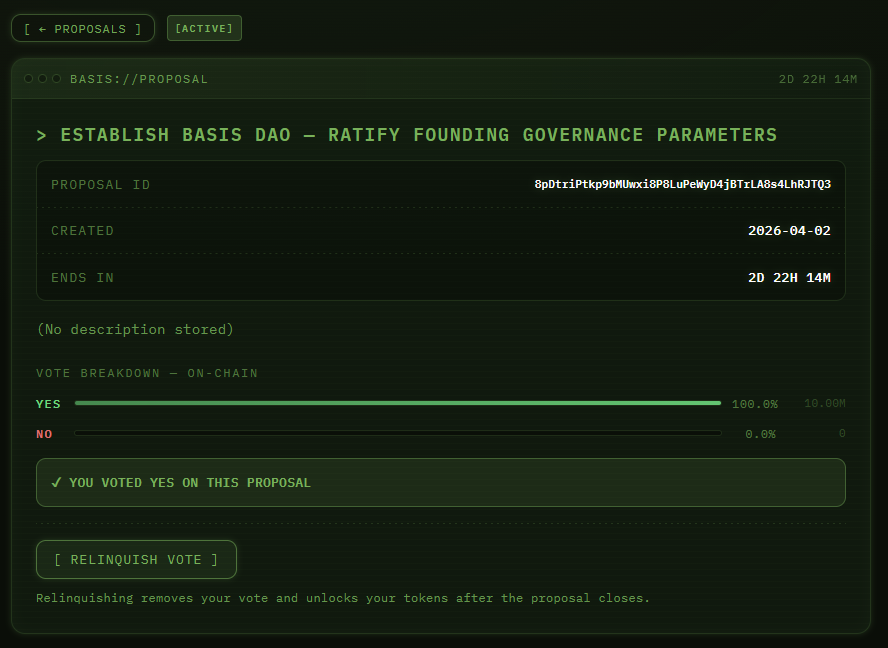Click the '(No description stored)' text
Viewport: 888px width, 648px height.
135,329
